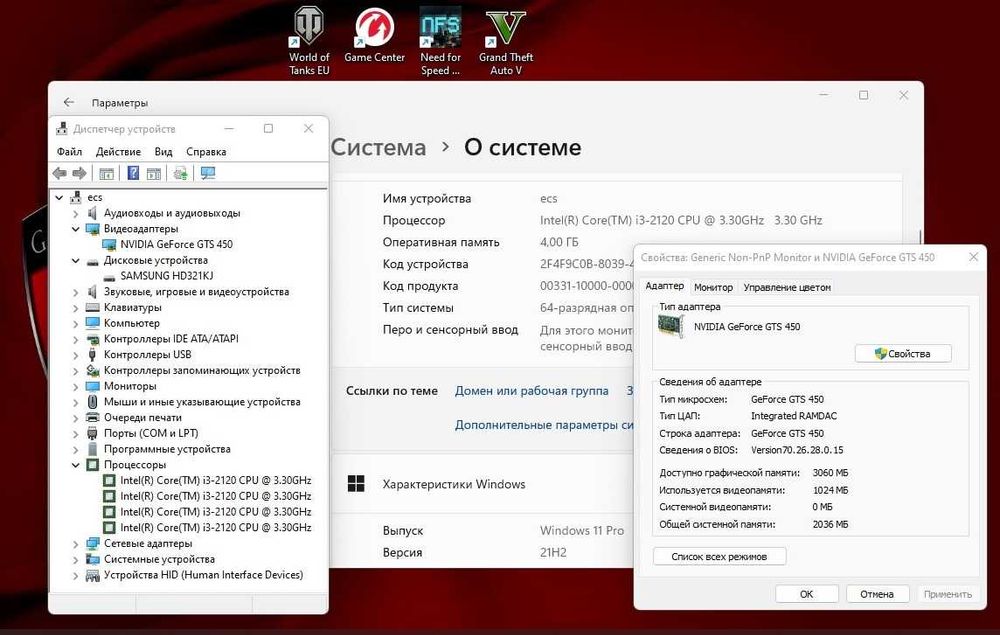The width and height of the screenshot is (1000, 635).
Task: Open the Справка menu
Action: point(206,152)
